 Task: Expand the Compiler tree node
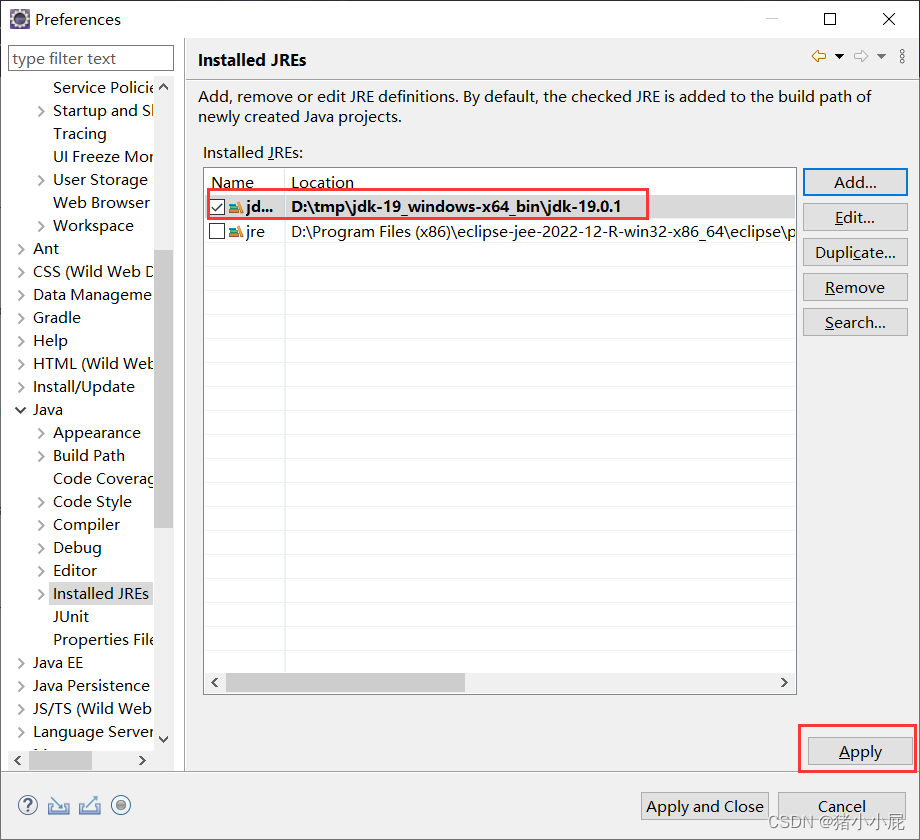[x=41, y=526]
